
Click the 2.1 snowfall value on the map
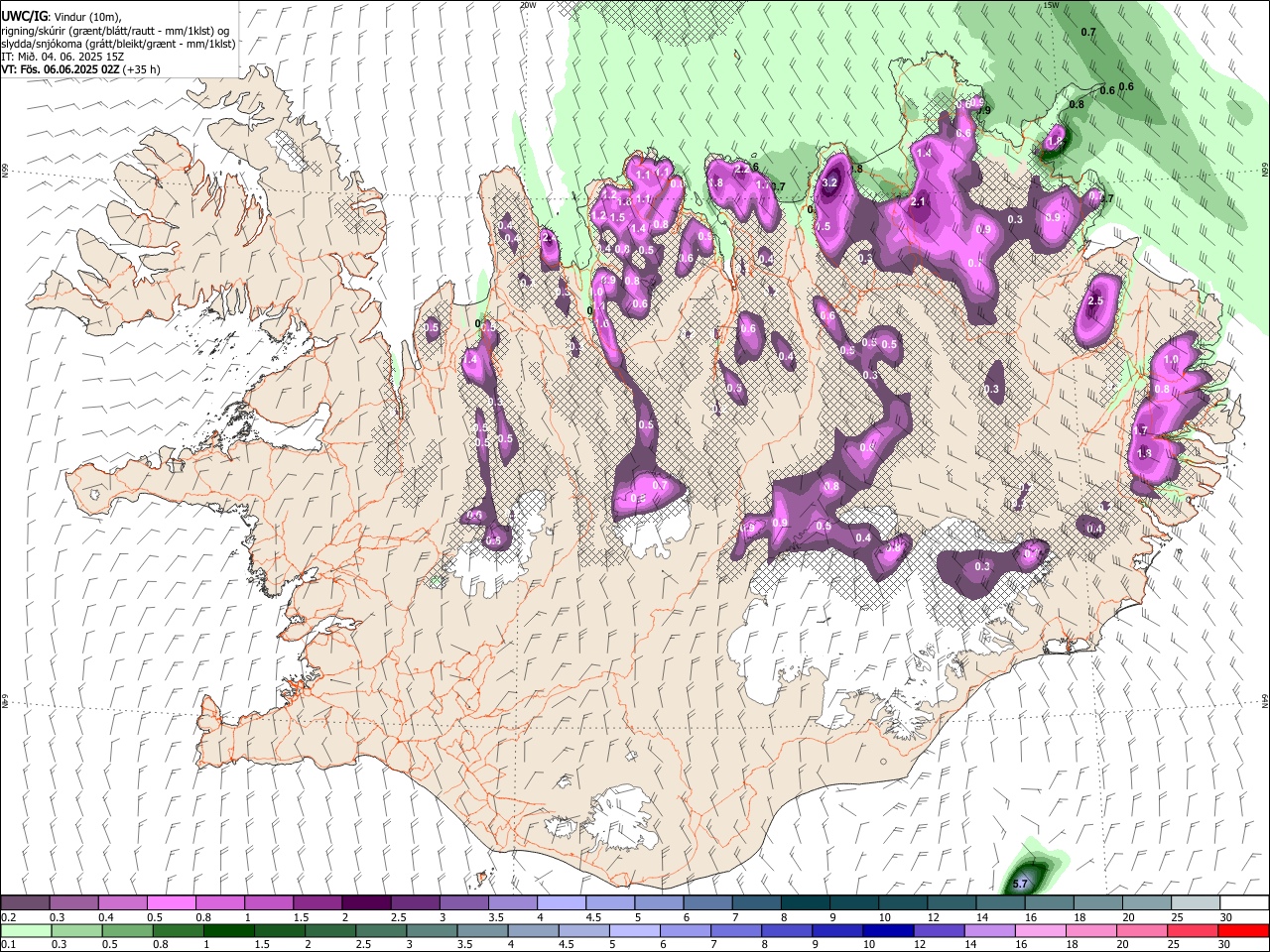[918, 202]
